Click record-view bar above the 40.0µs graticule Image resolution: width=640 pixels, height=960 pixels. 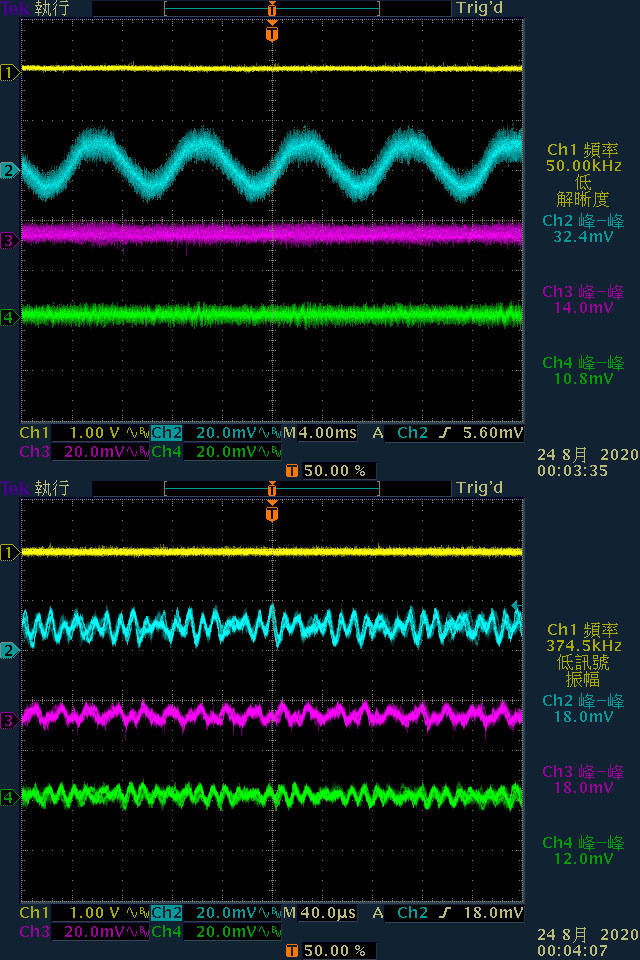[272, 489]
